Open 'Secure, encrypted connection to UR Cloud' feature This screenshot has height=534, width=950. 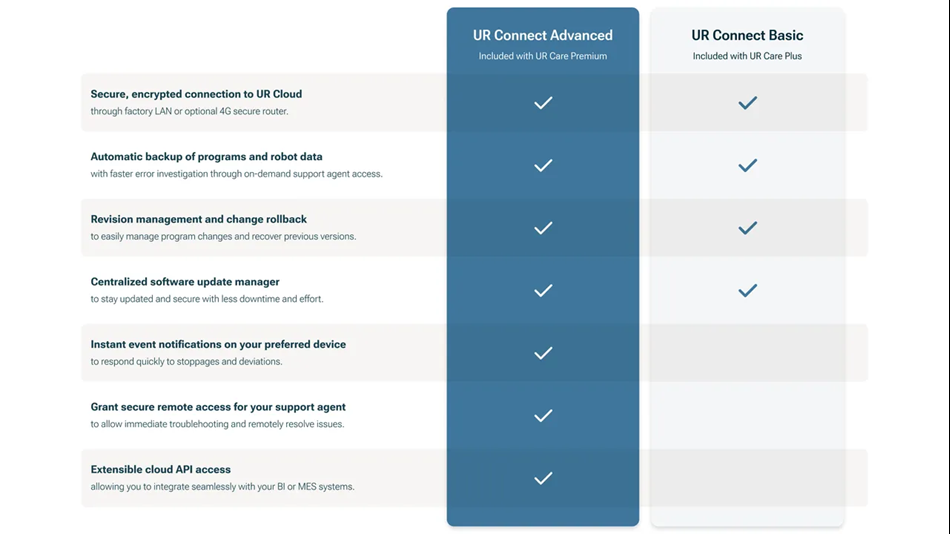coord(196,94)
